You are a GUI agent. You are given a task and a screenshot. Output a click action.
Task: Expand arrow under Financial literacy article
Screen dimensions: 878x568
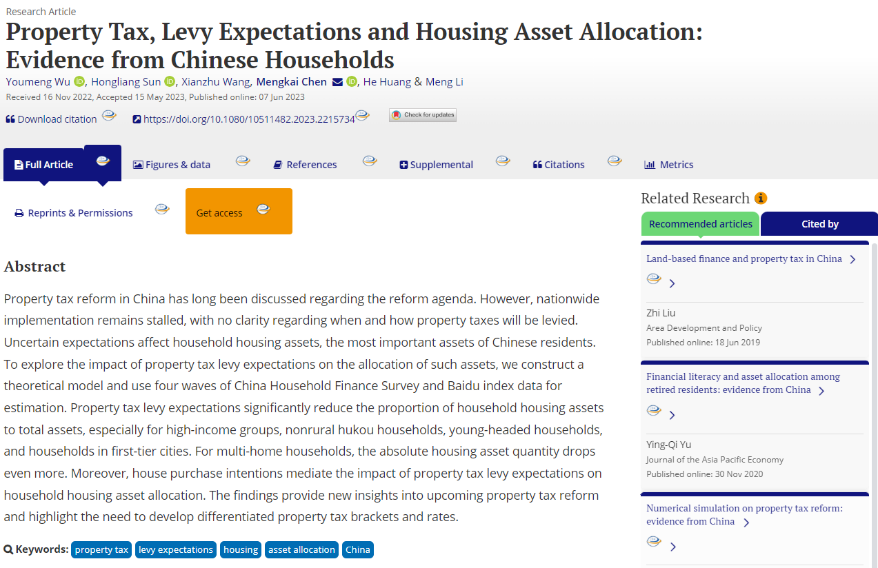(672, 415)
